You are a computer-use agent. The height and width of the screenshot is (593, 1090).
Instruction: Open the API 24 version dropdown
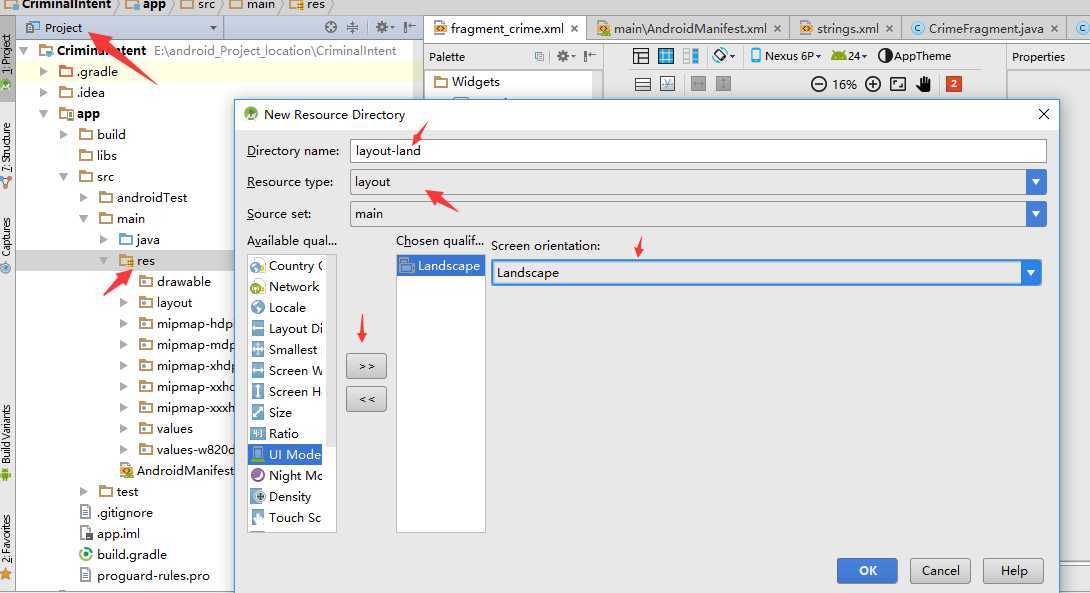(x=849, y=56)
